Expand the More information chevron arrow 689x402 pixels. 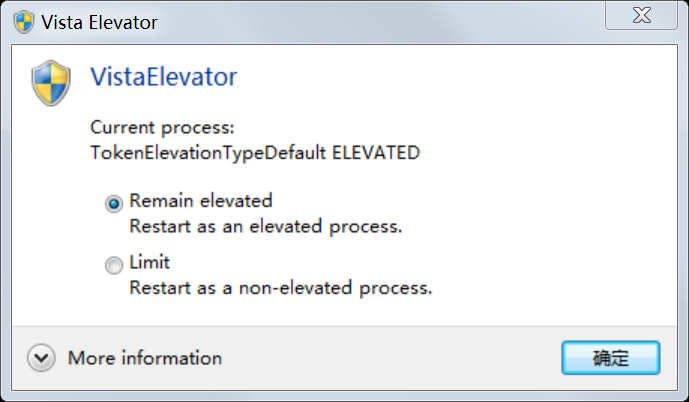pos(40,358)
